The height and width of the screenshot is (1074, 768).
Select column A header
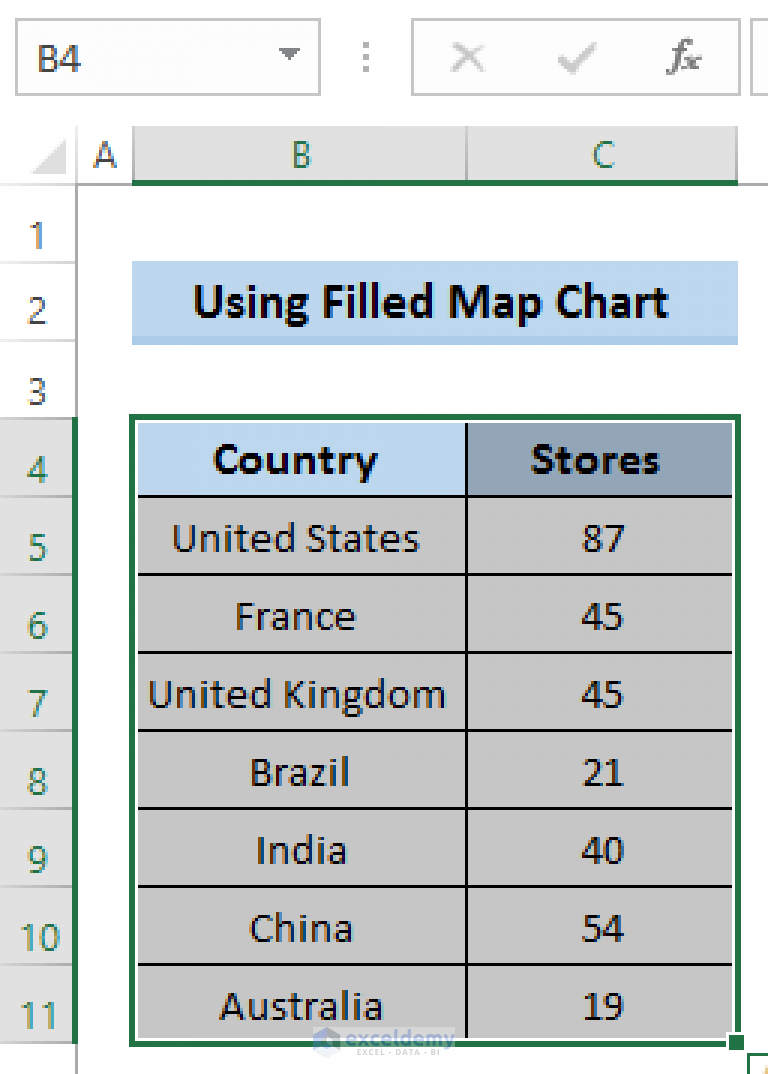click(104, 155)
